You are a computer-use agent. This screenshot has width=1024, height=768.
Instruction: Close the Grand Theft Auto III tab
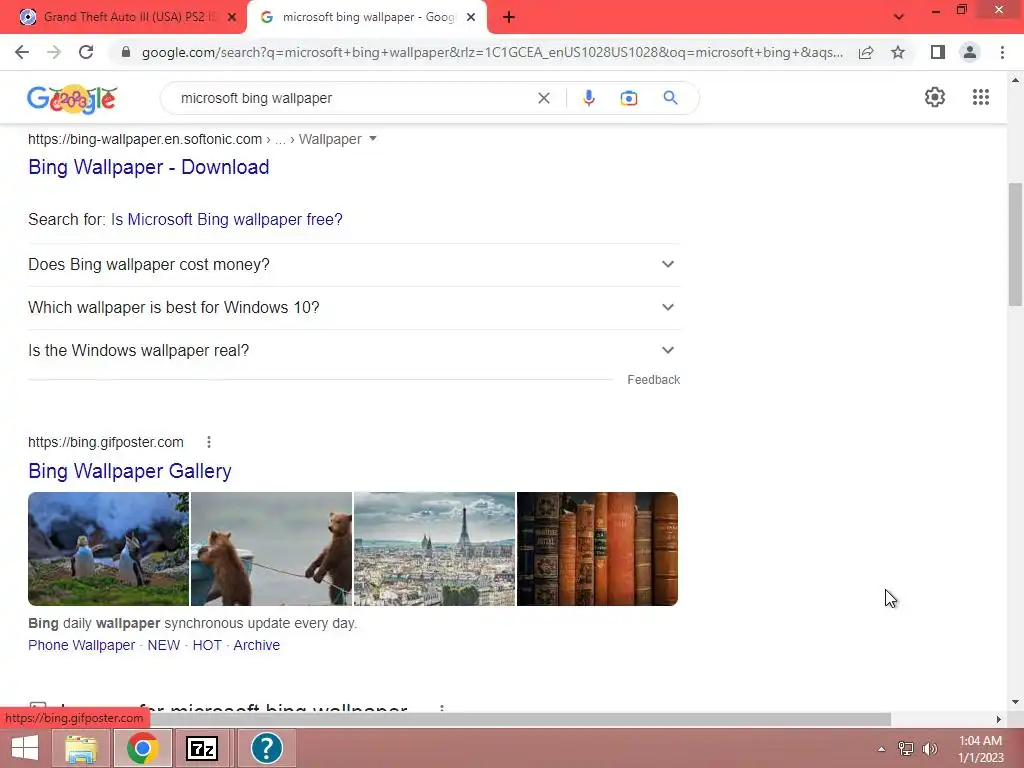pyautogui.click(x=231, y=17)
